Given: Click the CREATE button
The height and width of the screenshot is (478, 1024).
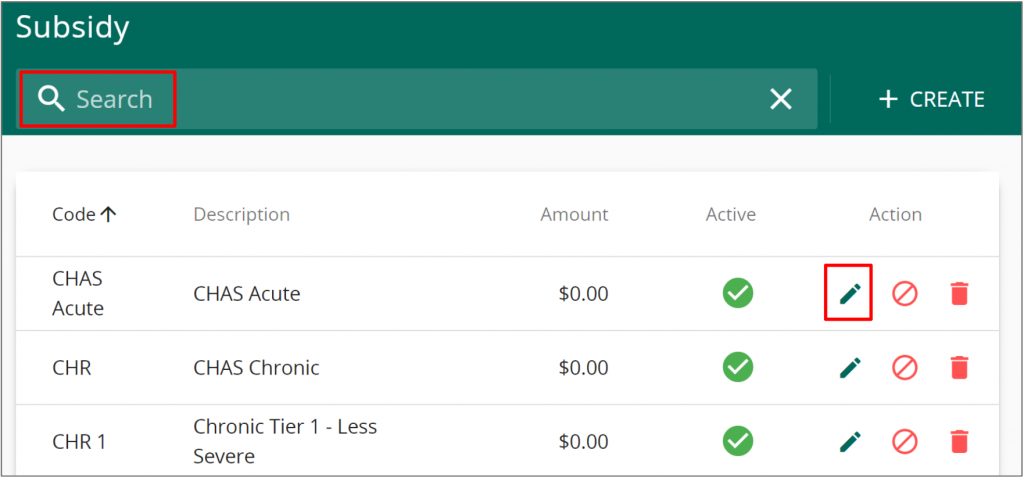Looking at the screenshot, I should tap(932, 99).
